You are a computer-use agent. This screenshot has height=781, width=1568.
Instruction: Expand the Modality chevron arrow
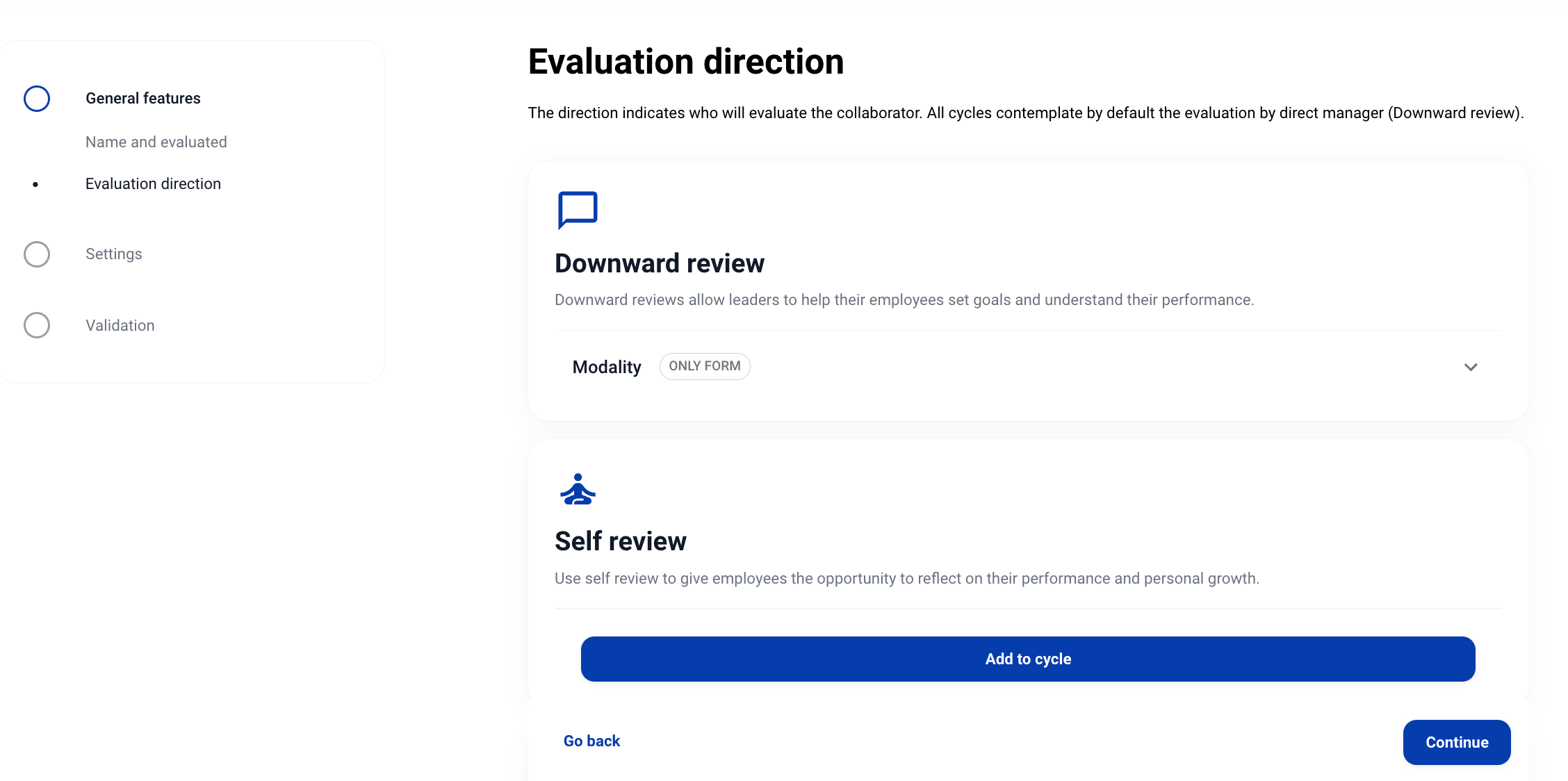pos(1471,367)
